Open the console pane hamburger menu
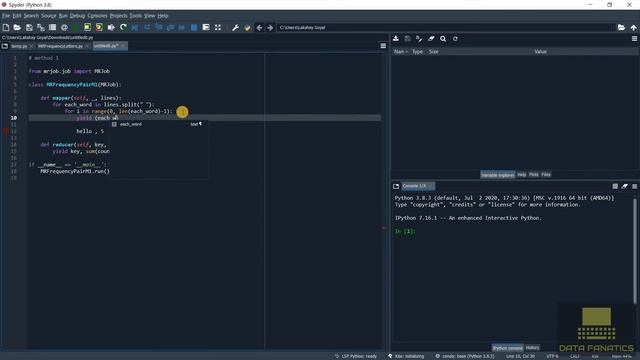 point(634,186)
